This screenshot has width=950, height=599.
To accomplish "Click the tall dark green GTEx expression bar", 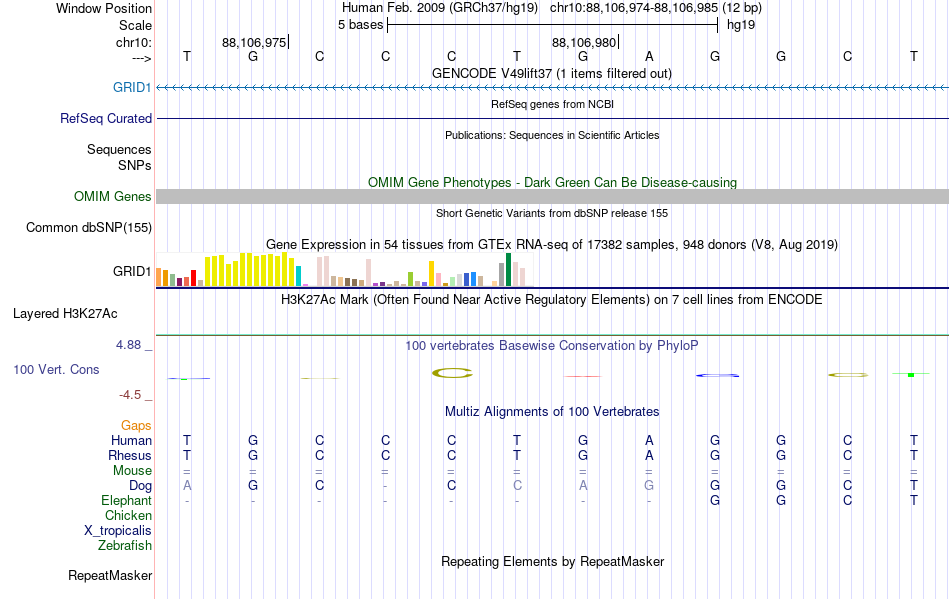I will coord(508,270).
